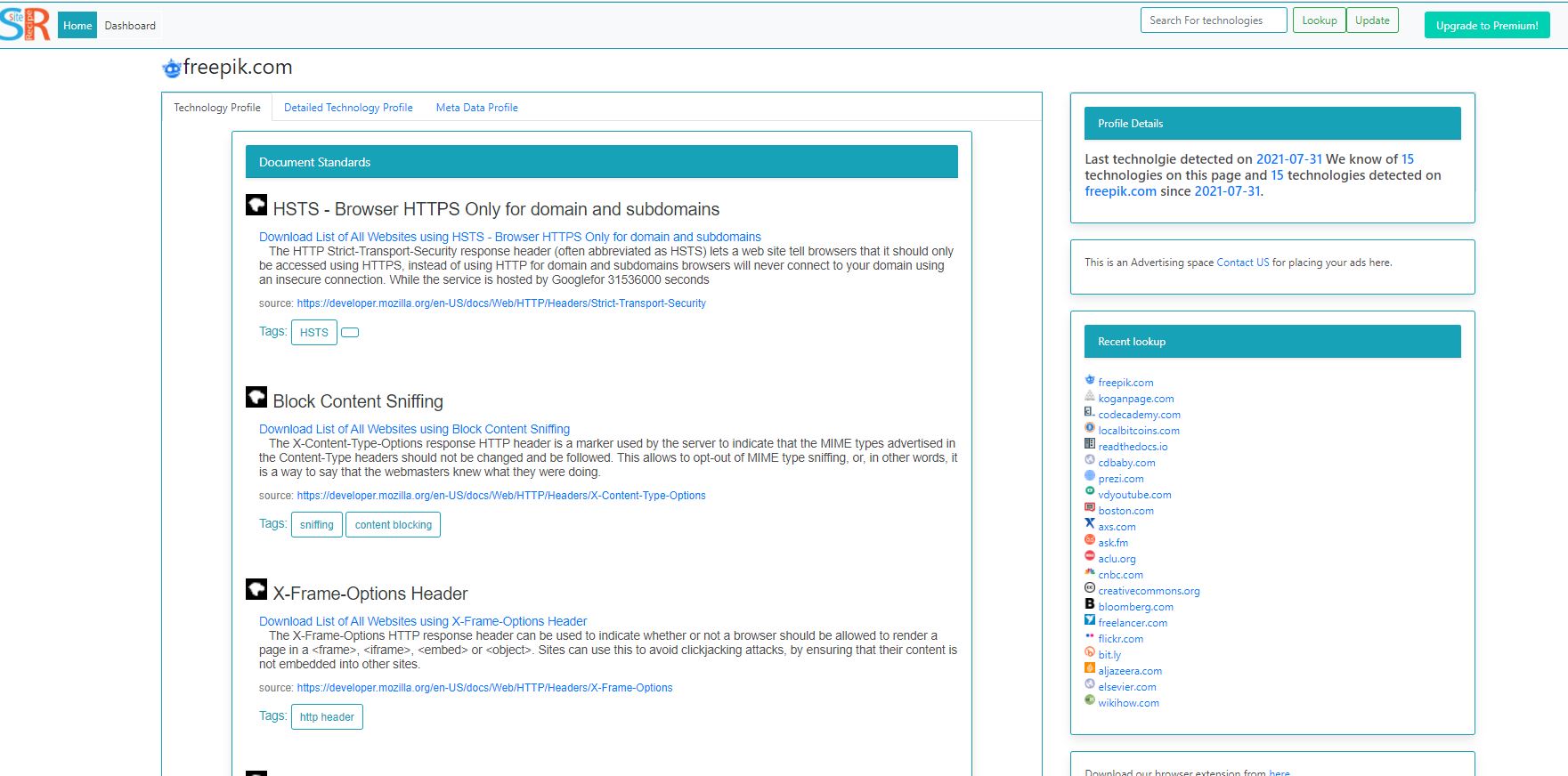
Task: Click the favicon next to cdbaby.com
Action: pos(1090,460)
